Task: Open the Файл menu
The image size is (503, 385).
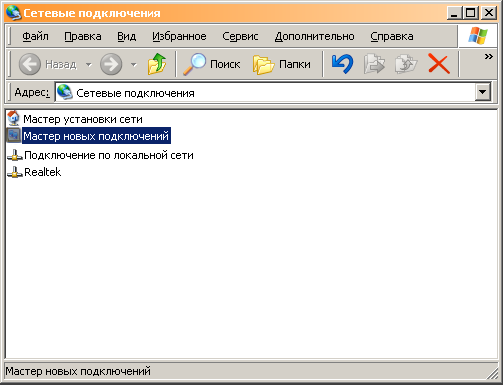Action: (x=35, y=36)
